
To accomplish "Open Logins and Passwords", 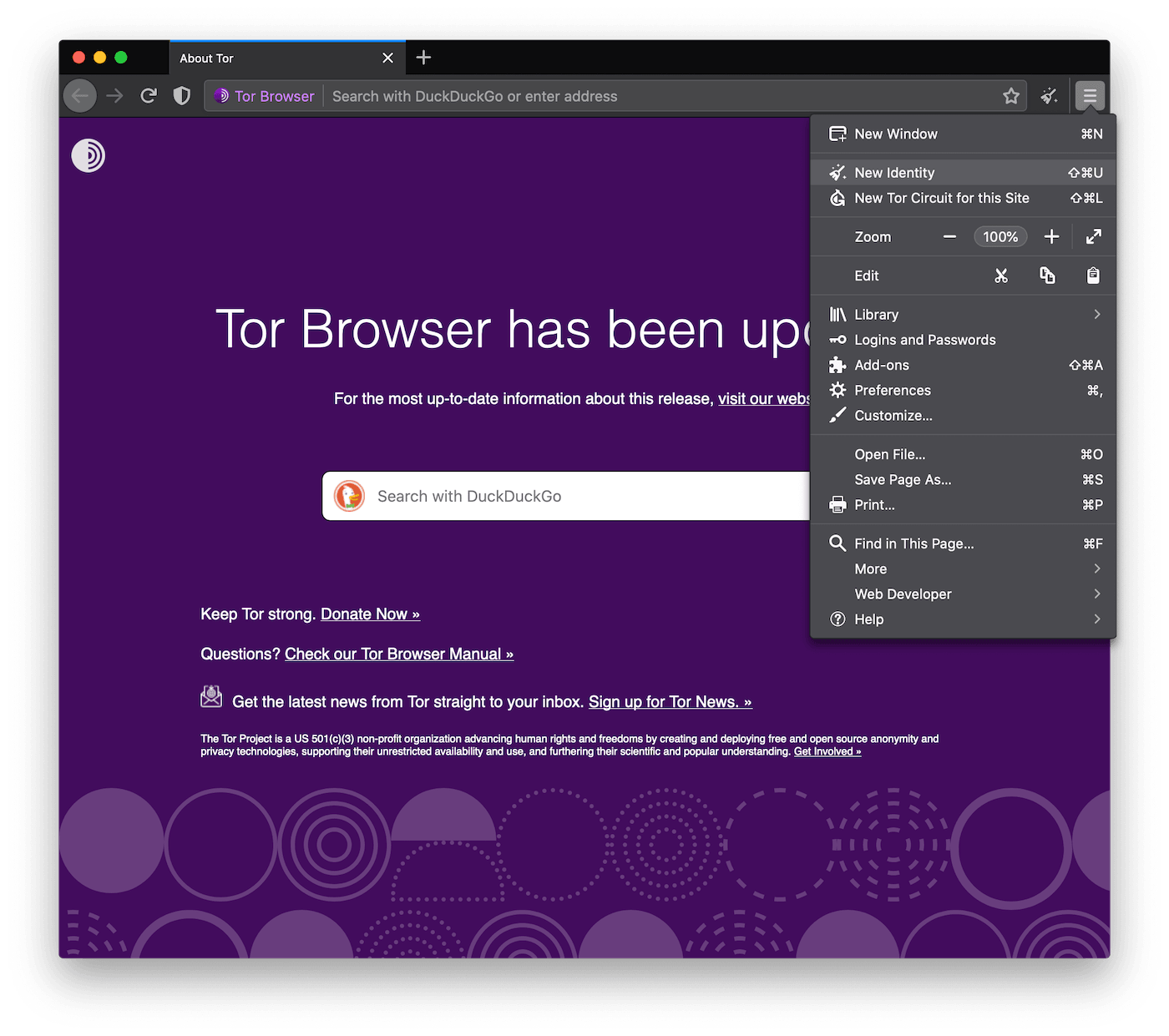I will 964,340.
